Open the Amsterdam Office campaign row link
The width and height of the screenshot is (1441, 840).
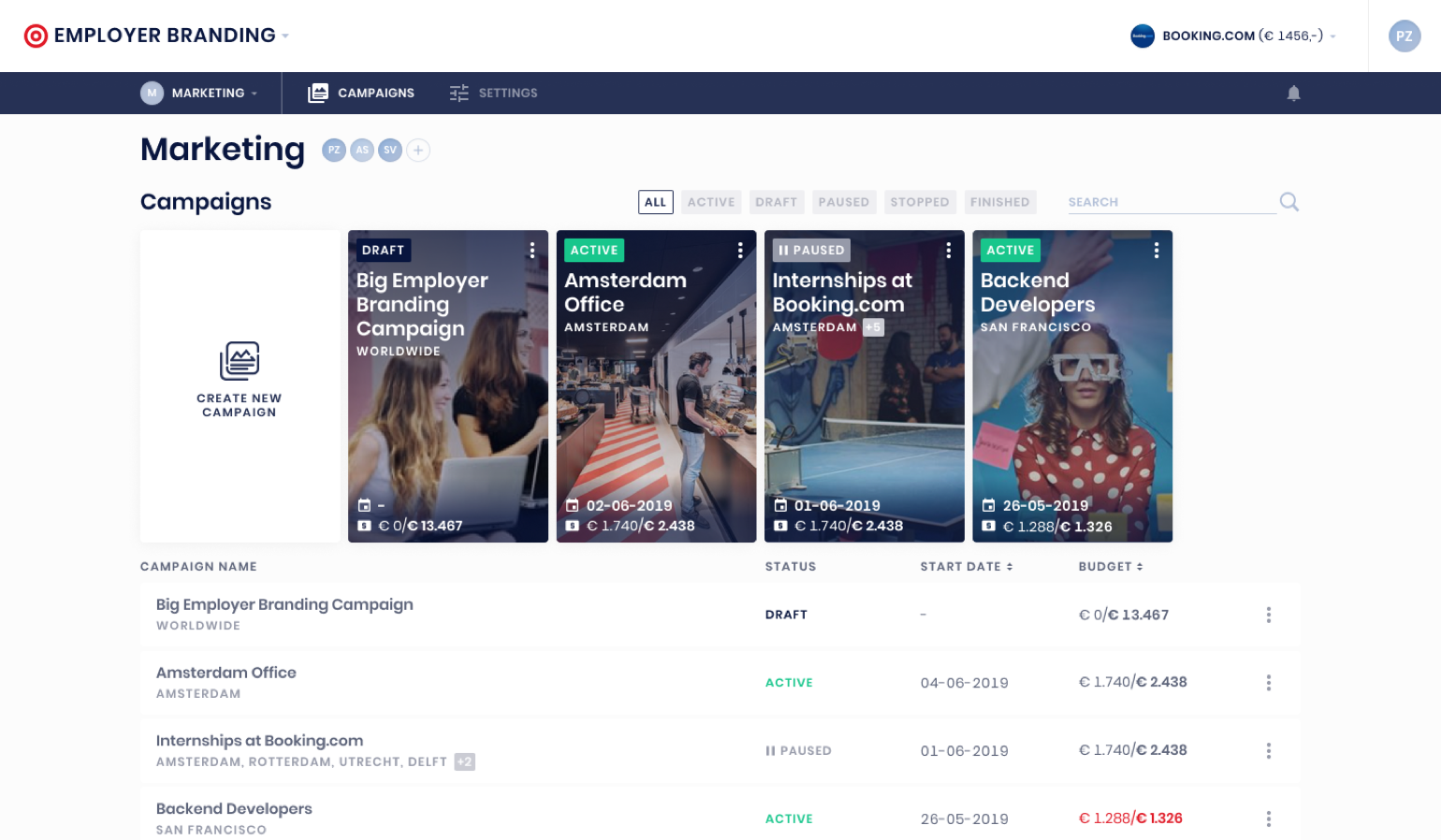tap(226, 673)
